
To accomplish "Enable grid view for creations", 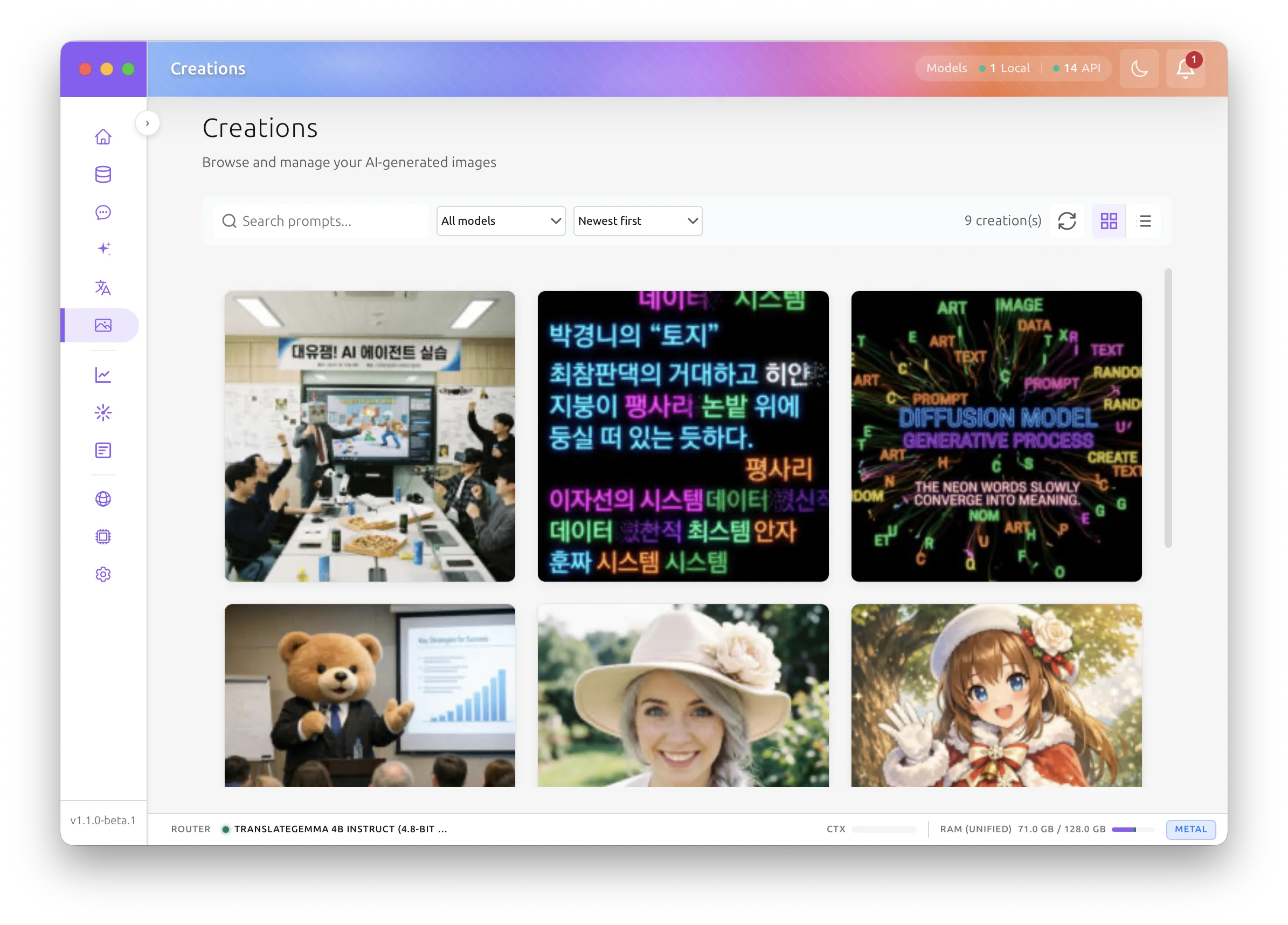I will (1109, 221).
